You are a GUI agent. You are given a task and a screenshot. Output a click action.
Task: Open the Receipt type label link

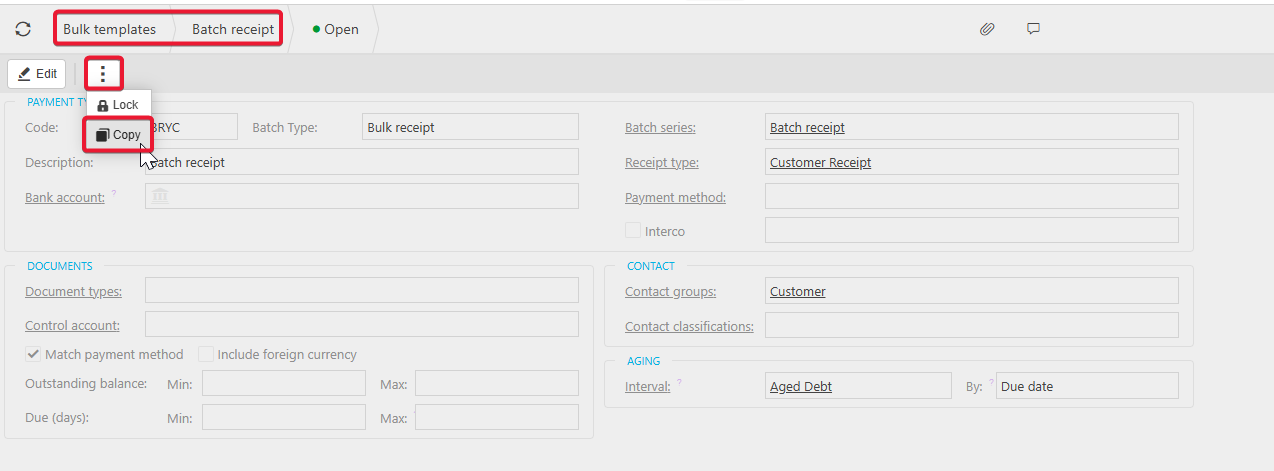[662, 162]
